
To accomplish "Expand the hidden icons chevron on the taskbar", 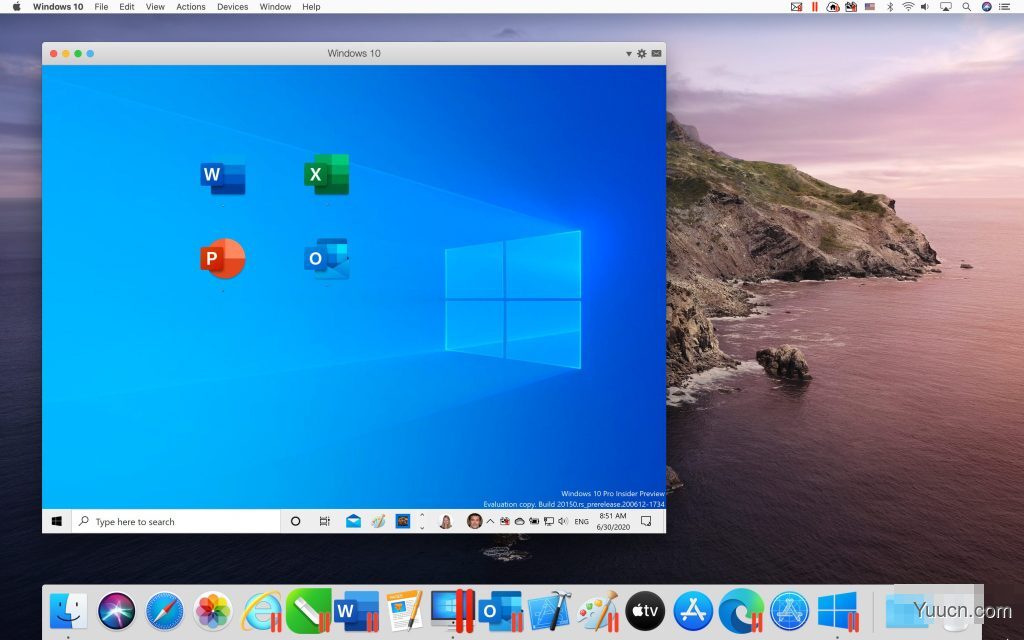I will click(490, 521).
